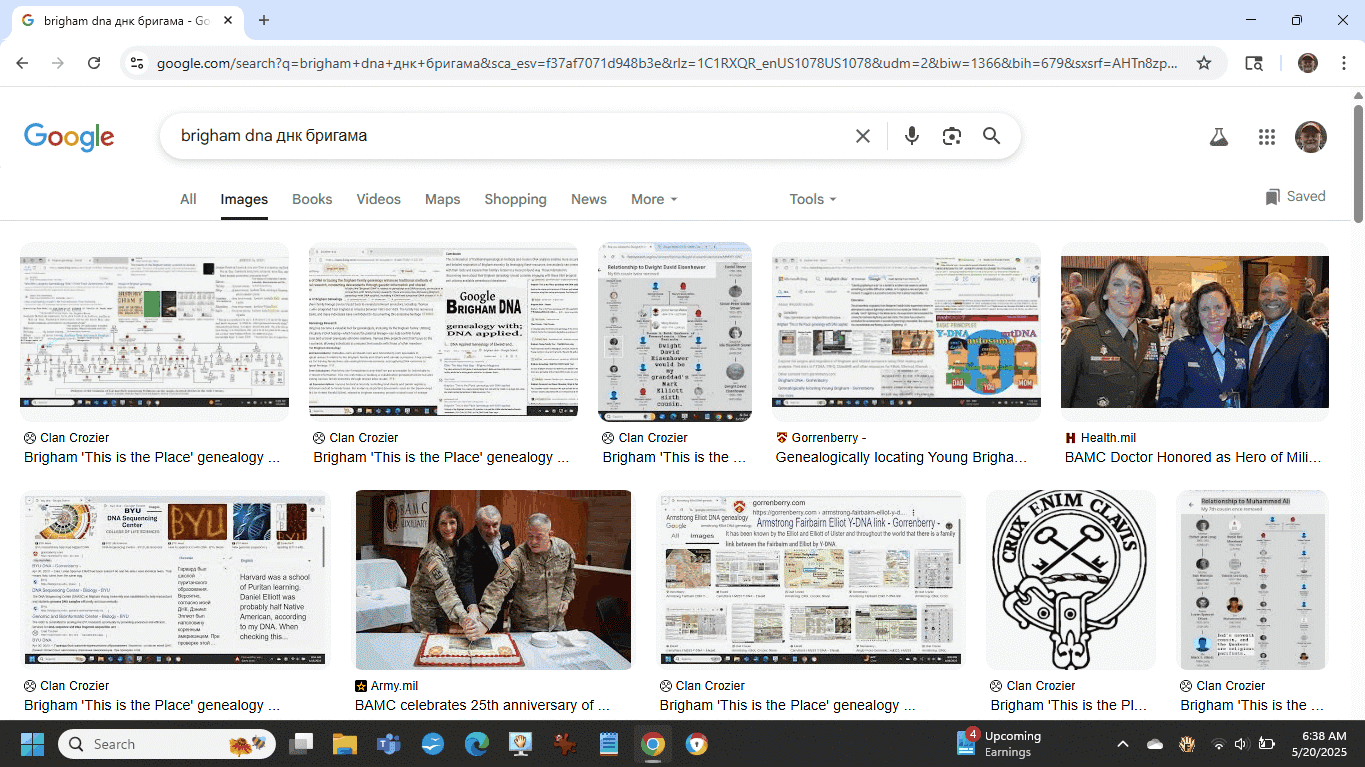Screen dimensions: 1365x767
Task: Open the Relationship to Muhammad Ali thumbnail
Action: [1254, 579]
